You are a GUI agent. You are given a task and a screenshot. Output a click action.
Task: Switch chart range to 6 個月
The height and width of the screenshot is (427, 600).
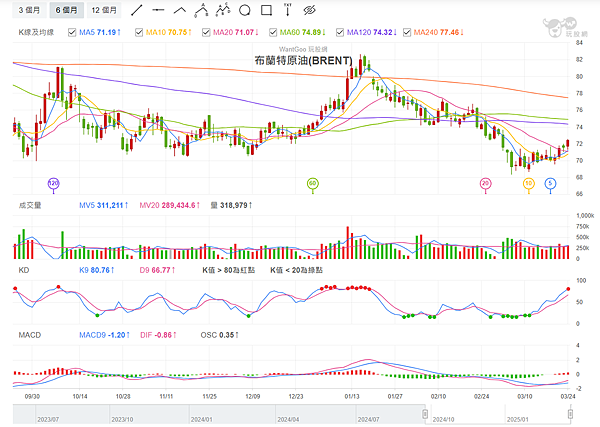tap(67, 10)
